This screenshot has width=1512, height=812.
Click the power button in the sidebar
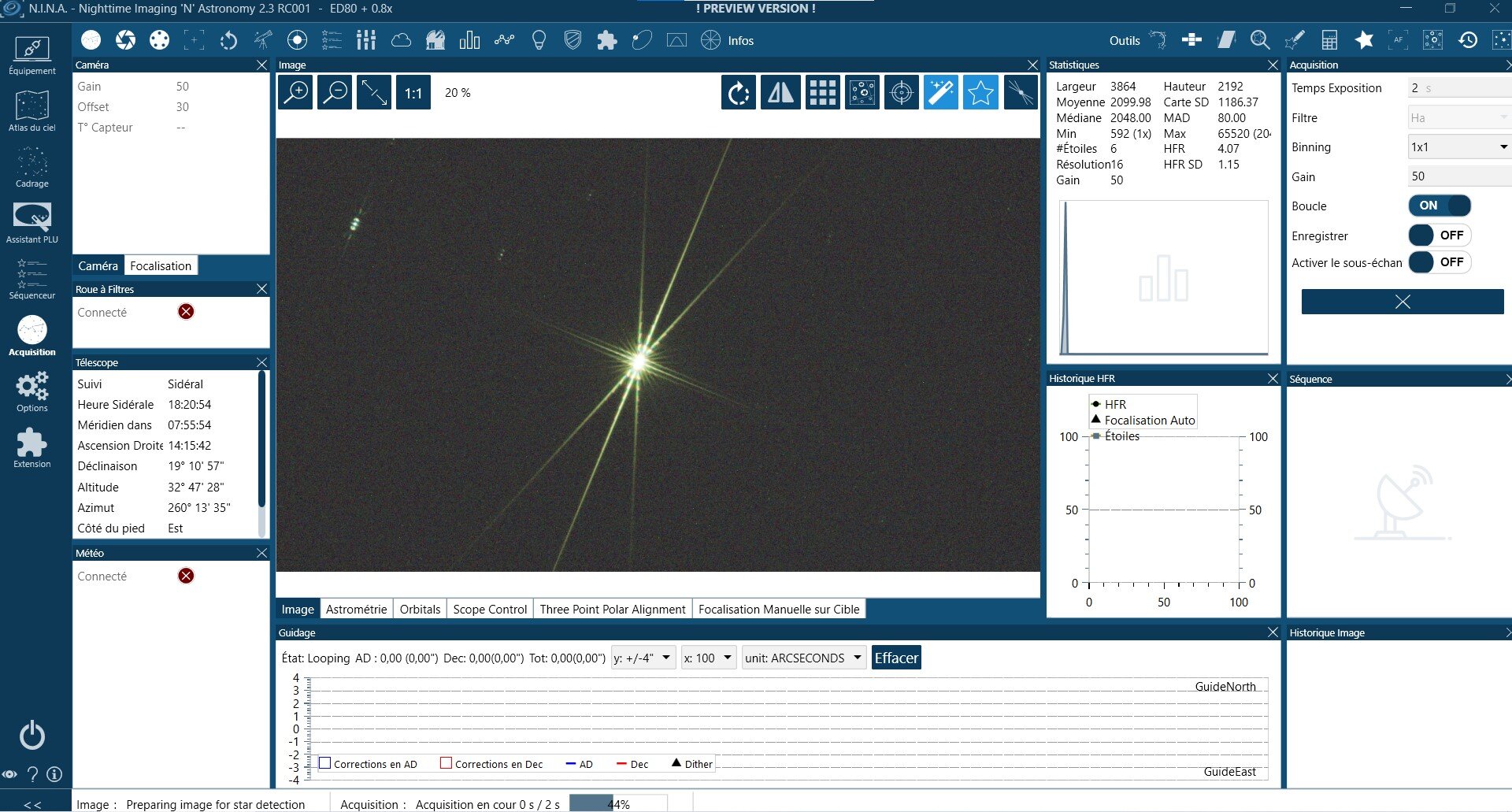coord(32,735)
